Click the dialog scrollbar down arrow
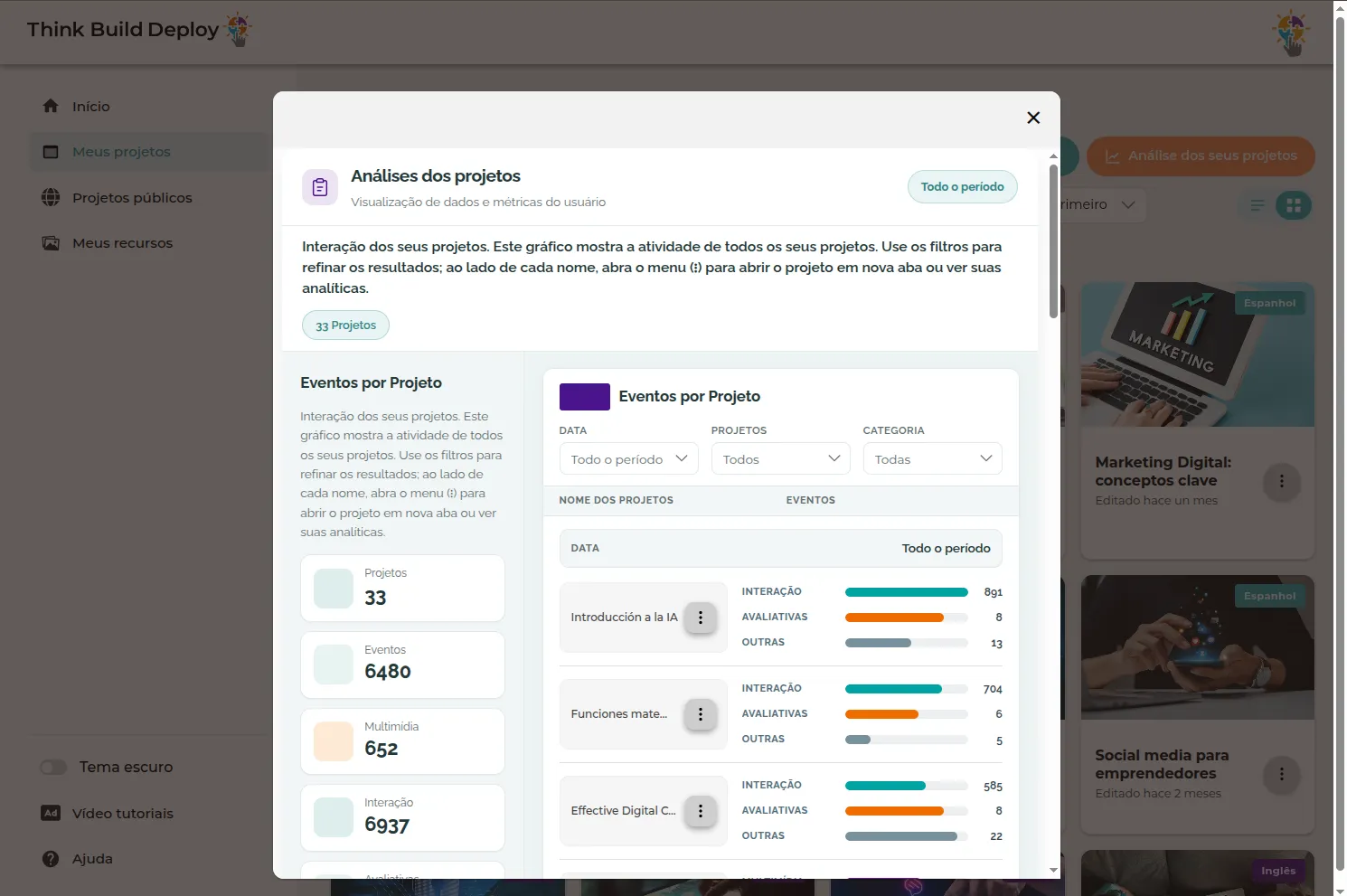Viewport: 1347px width, 896px height. coord(1053,871)
